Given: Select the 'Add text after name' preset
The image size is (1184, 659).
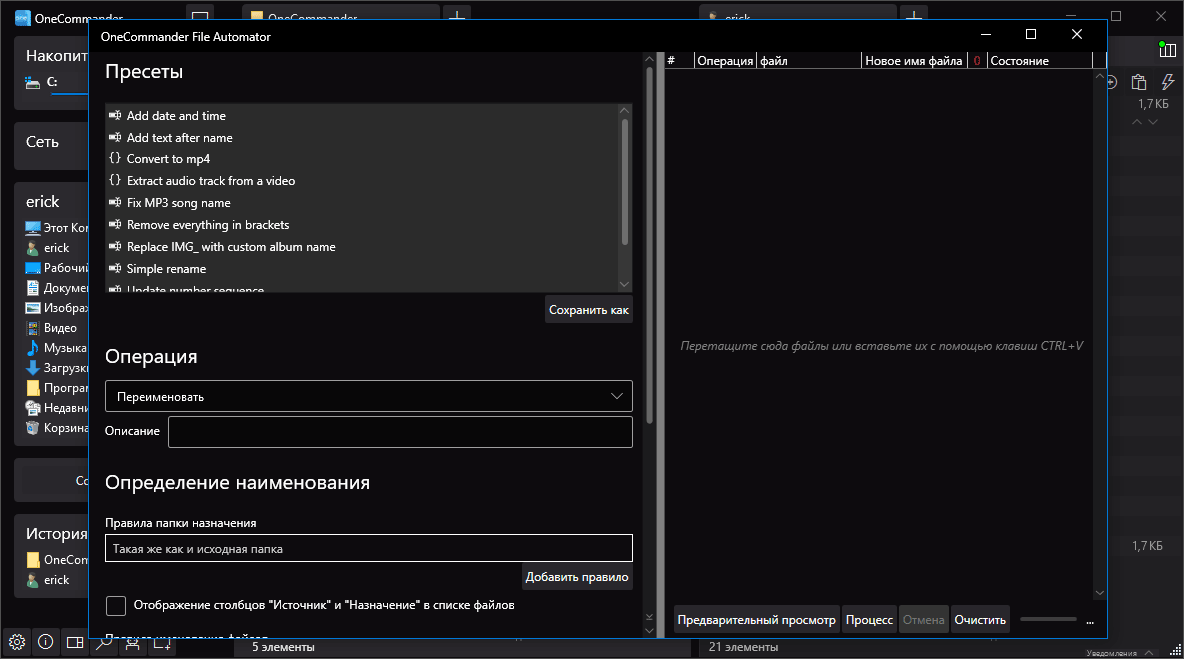Looking at the screenshot, I should coord(180,137).
